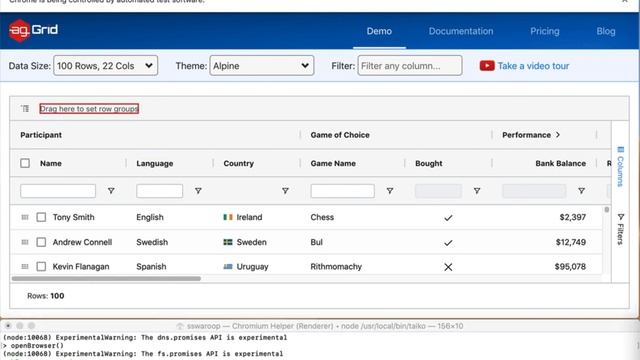Image resolution: width=640 pixels, height=360 pixels.
Task: Click the terminal window title bar text
Action: (325, 326)
